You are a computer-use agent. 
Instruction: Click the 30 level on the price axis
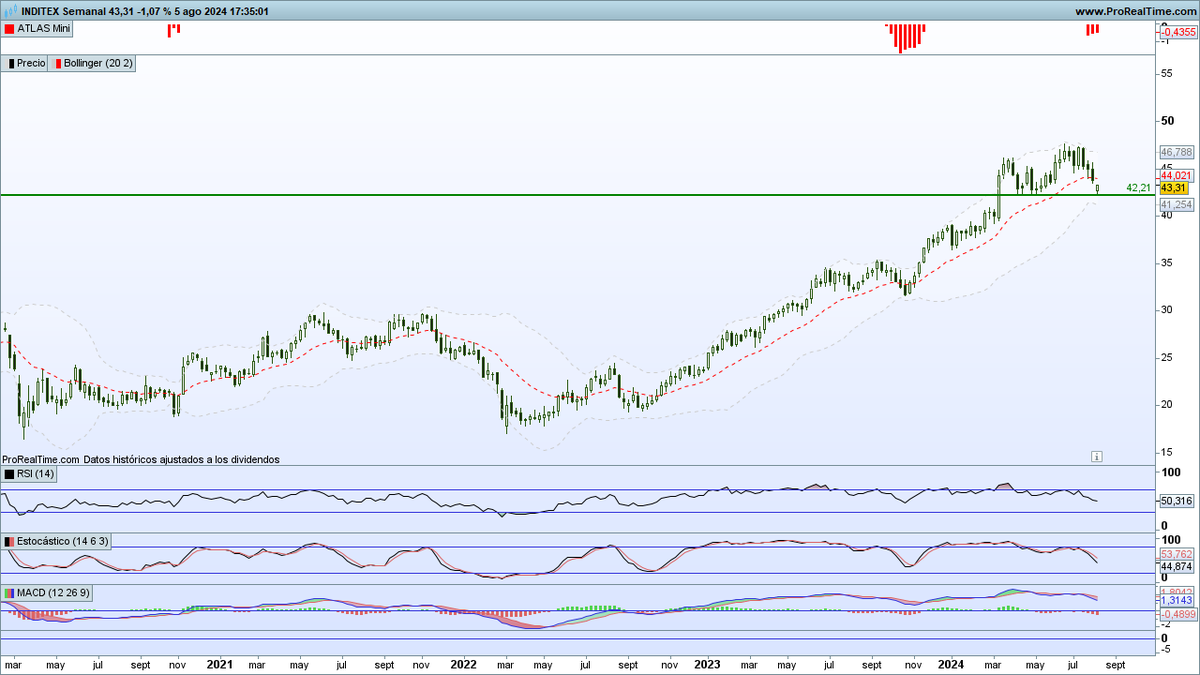1166,310
